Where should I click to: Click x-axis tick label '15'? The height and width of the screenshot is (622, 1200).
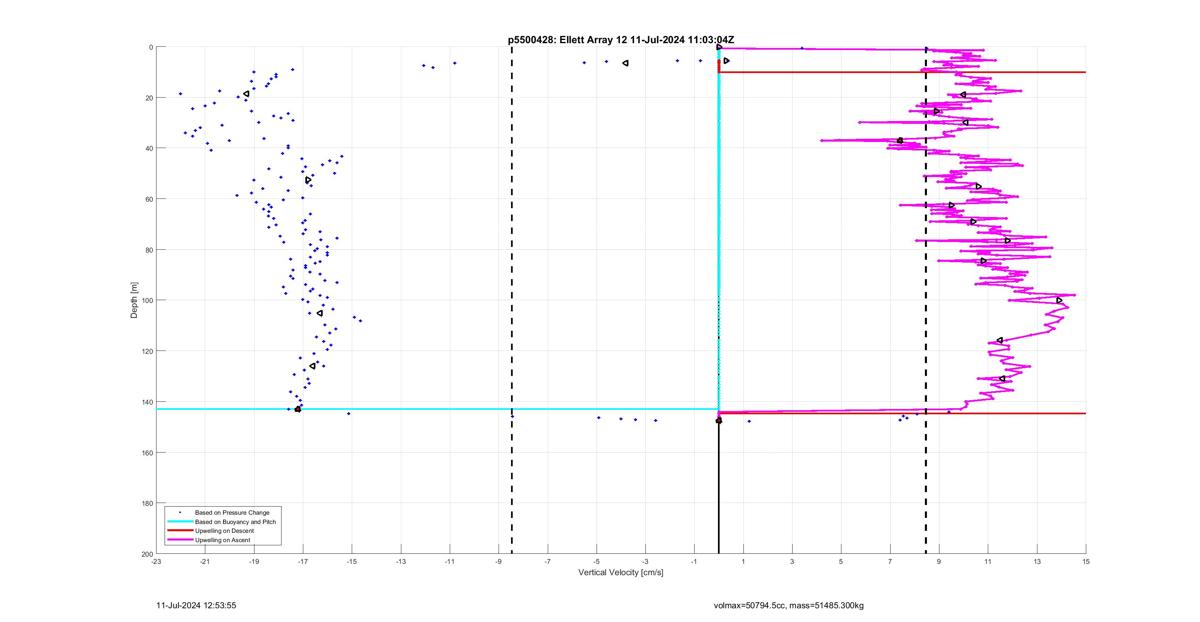1086,562
